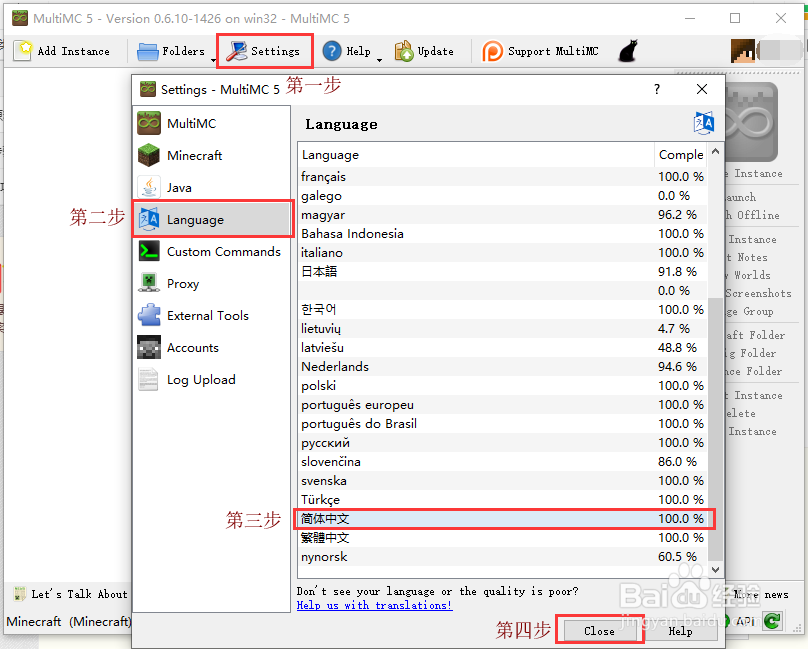
Task: Click the translate icon beside Language heading
Action: tap(703, 123)
